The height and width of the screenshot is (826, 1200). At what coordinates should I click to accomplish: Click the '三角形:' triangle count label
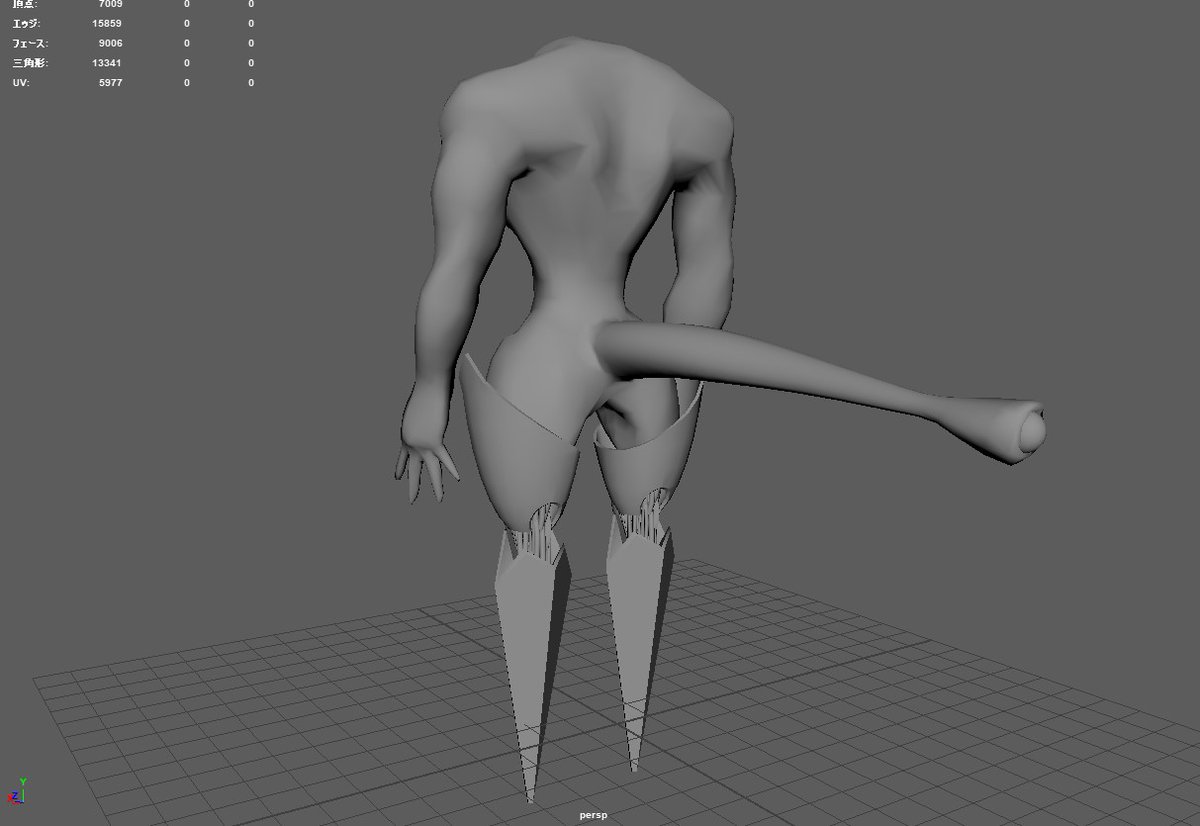(30, 63)
